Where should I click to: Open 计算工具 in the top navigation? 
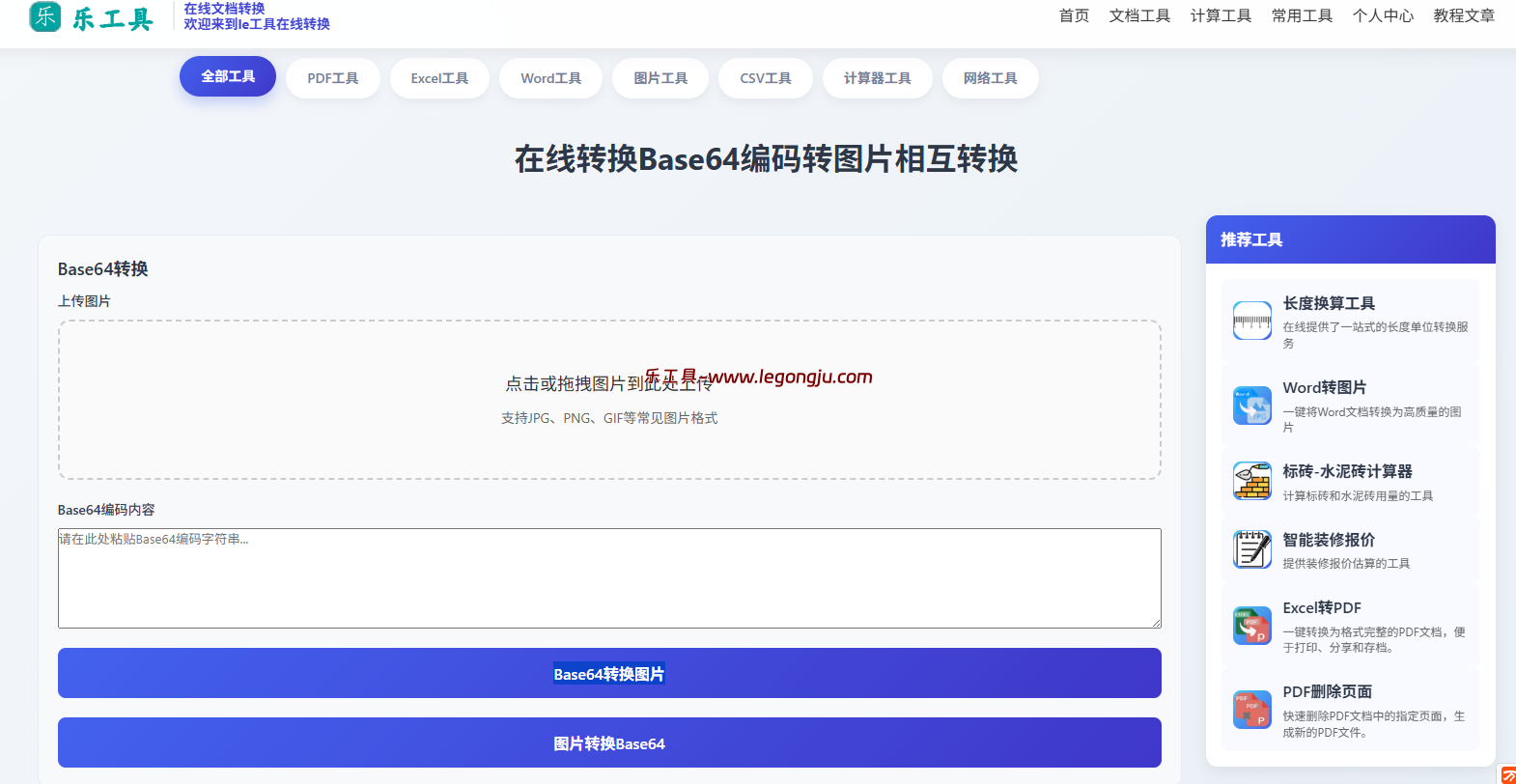[1221, 15]
